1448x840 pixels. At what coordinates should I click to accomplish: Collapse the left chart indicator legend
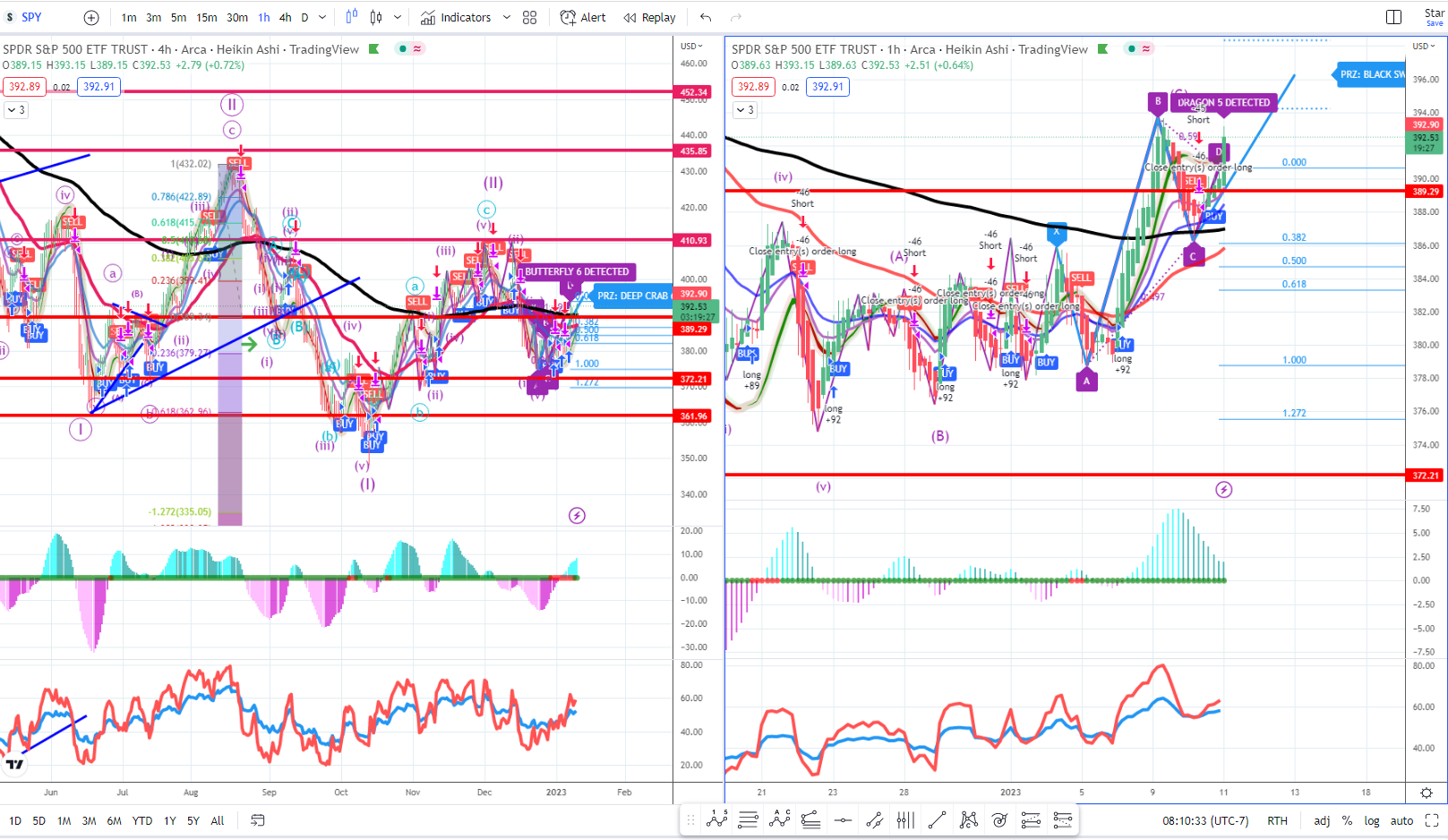coord(16,110)
